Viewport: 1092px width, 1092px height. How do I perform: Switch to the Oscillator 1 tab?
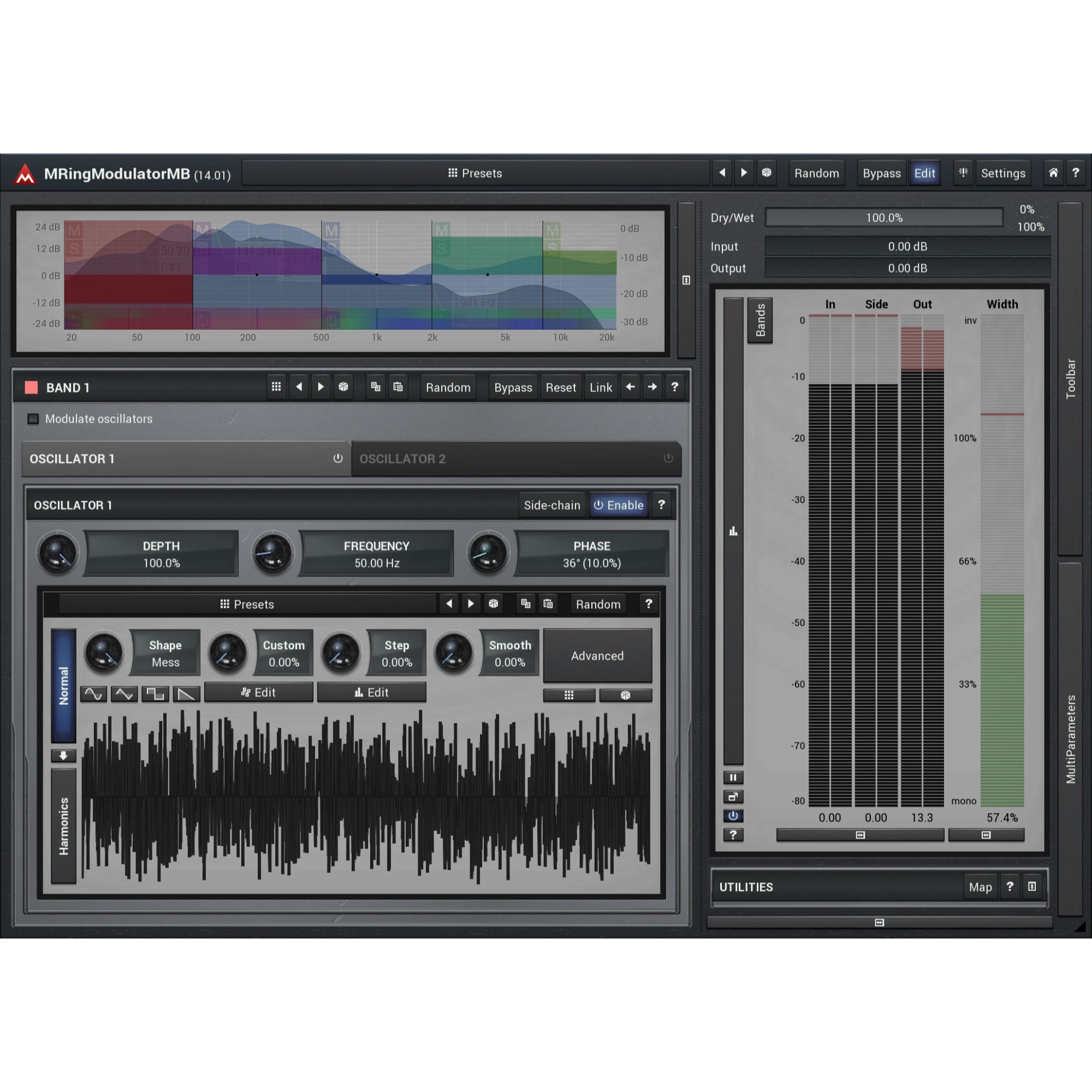click(186, 459)
